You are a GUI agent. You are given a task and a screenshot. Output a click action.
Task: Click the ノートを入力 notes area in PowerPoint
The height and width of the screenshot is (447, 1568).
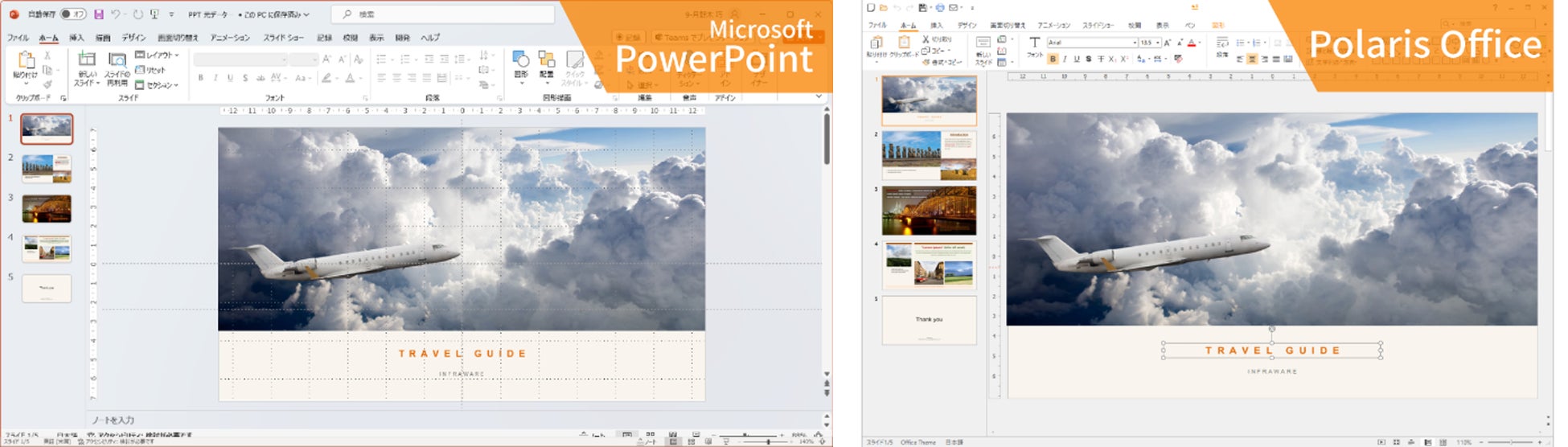pos(113,420)
